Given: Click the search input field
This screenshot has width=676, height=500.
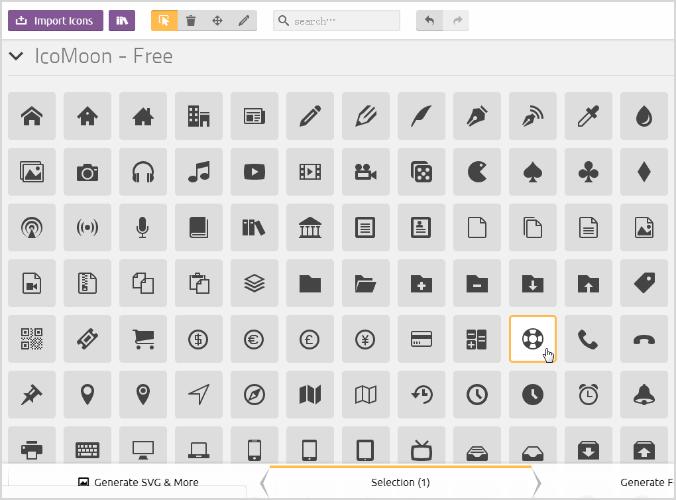Looking at the screenshot, I should point(336,21).
